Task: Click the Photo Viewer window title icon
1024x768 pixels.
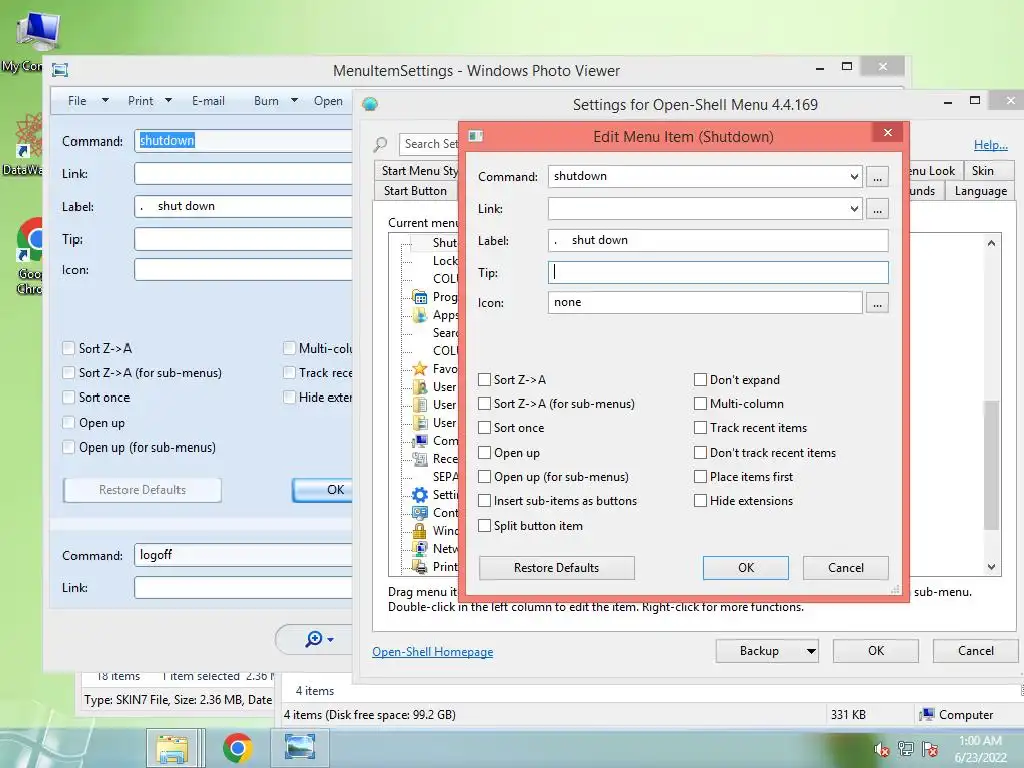Action: pos(60,70)
